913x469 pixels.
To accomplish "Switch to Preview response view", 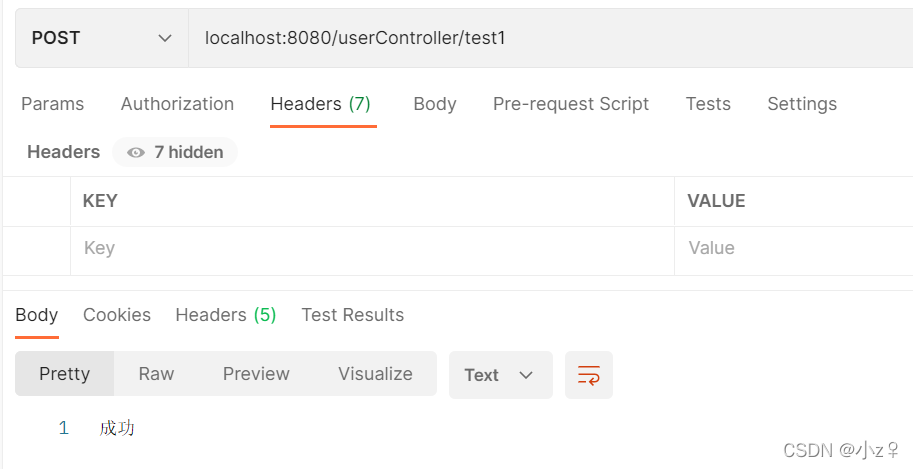I will pyautogui.click(x=256, y=373).
